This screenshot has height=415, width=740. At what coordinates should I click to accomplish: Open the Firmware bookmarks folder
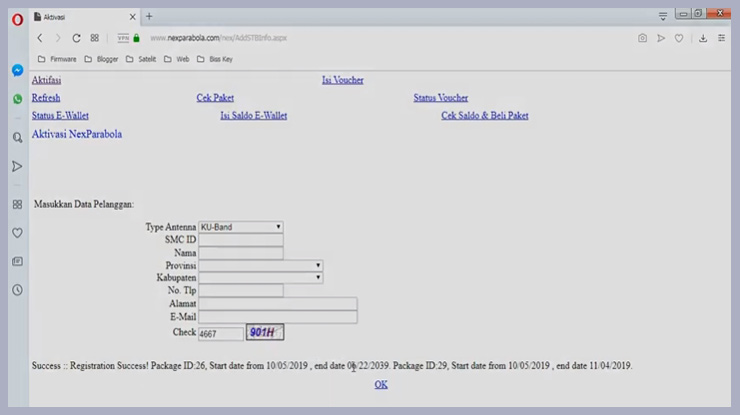point(57,59)
